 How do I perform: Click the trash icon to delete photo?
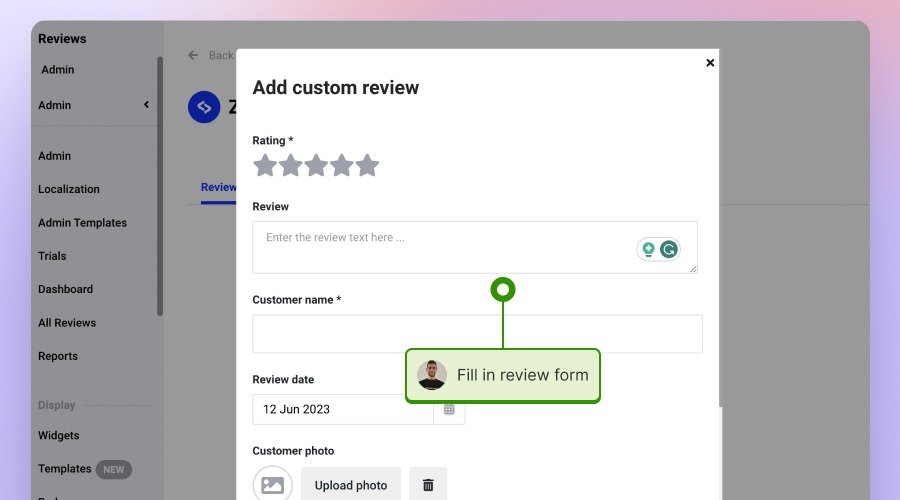[428, 485]
